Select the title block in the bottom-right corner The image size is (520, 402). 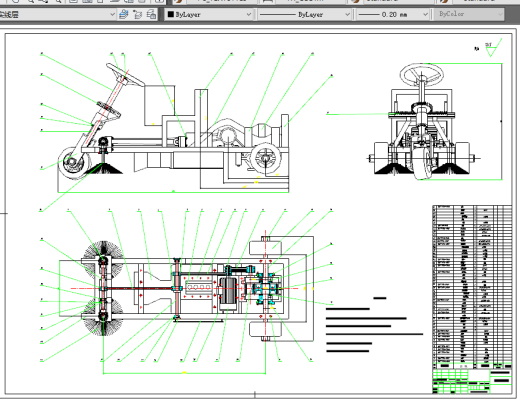point(472,381)
